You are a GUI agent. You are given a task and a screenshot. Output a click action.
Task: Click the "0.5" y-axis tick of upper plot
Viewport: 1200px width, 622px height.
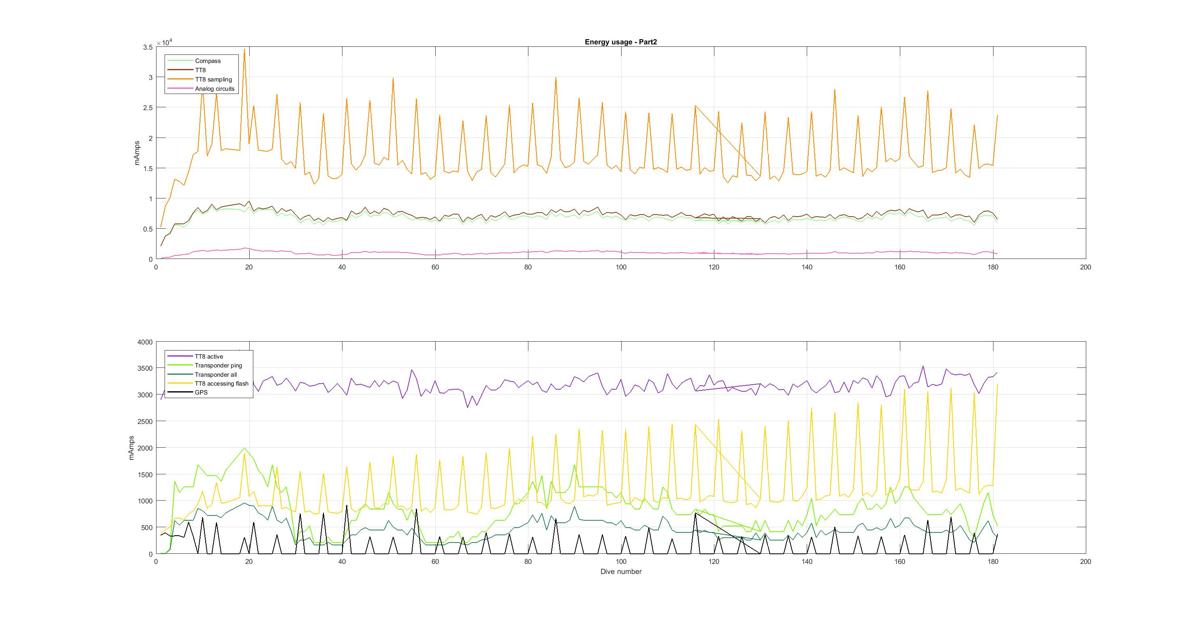147,229
